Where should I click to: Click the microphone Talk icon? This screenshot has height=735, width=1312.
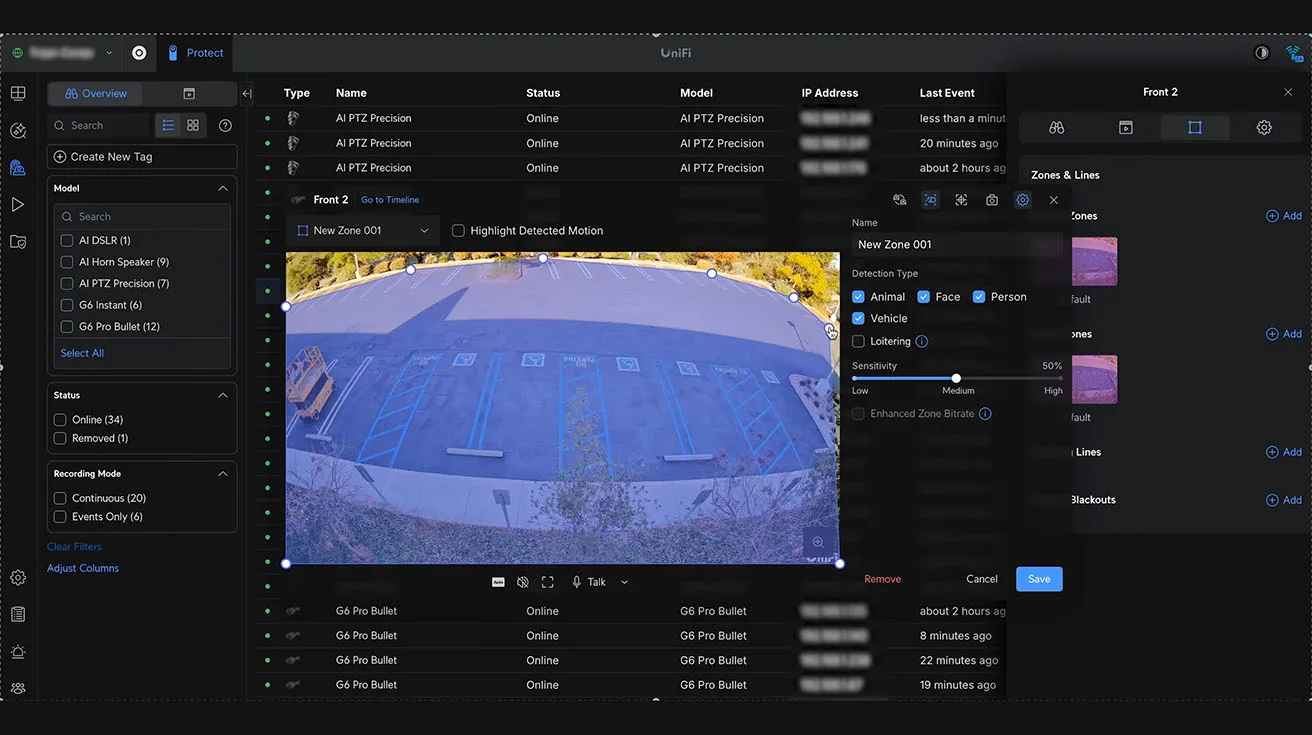[577, 582]
